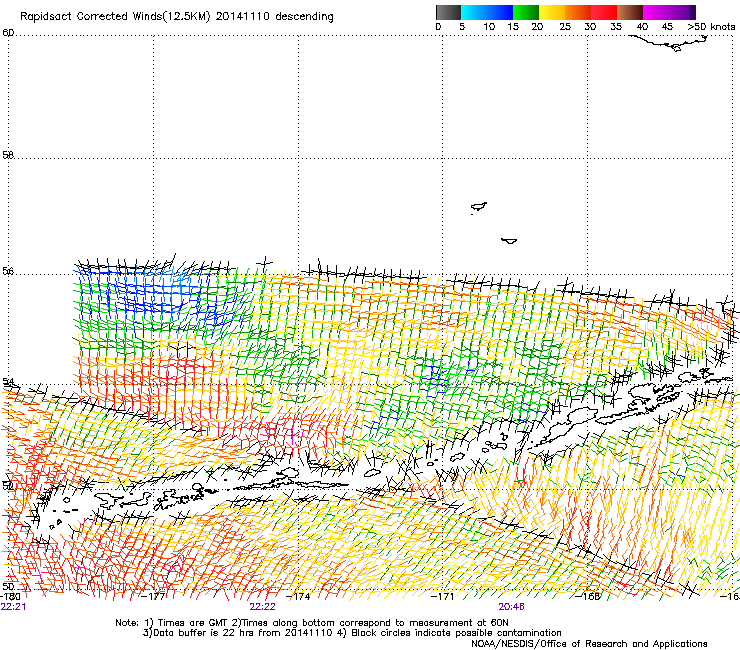740x650 pixels.
Task: Click the "25" label under the color scale
Action: tap(565, 27)
